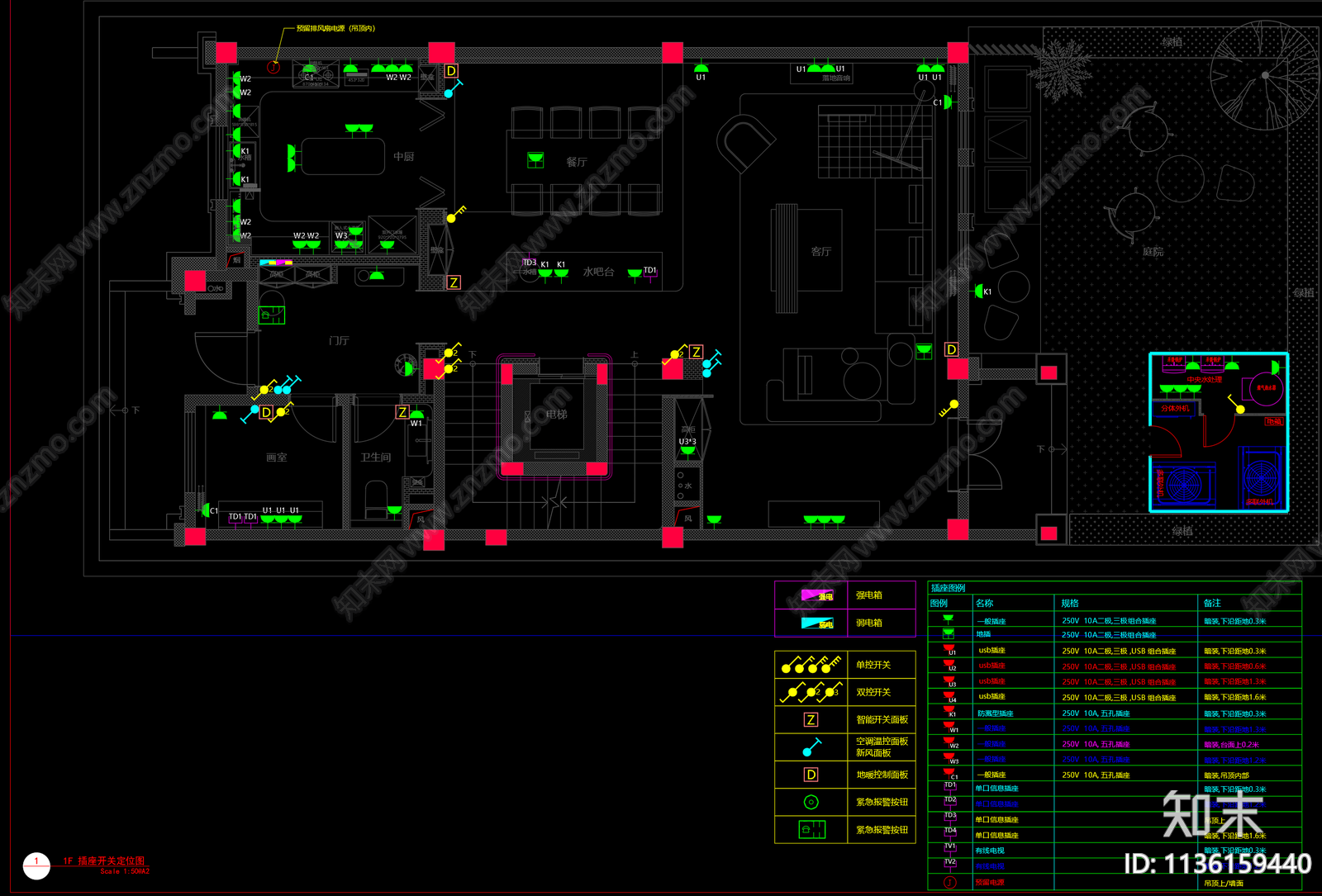The image size is (1322, 896).
Task: Click the '分体外机' equipment label
Action: [x=1176, y=408]
